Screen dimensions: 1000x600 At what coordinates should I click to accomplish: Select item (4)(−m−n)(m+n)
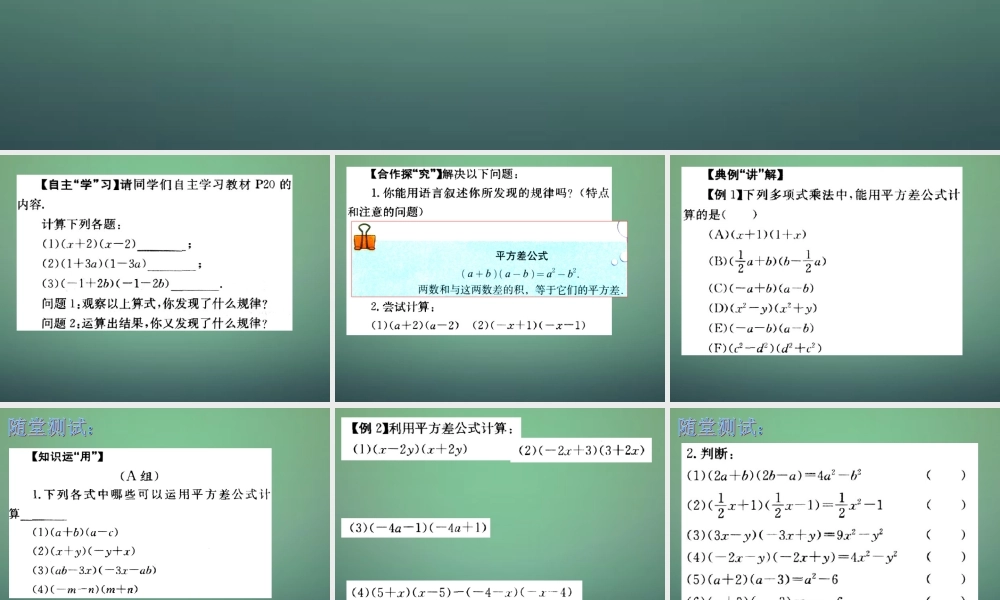coord(85,590)
